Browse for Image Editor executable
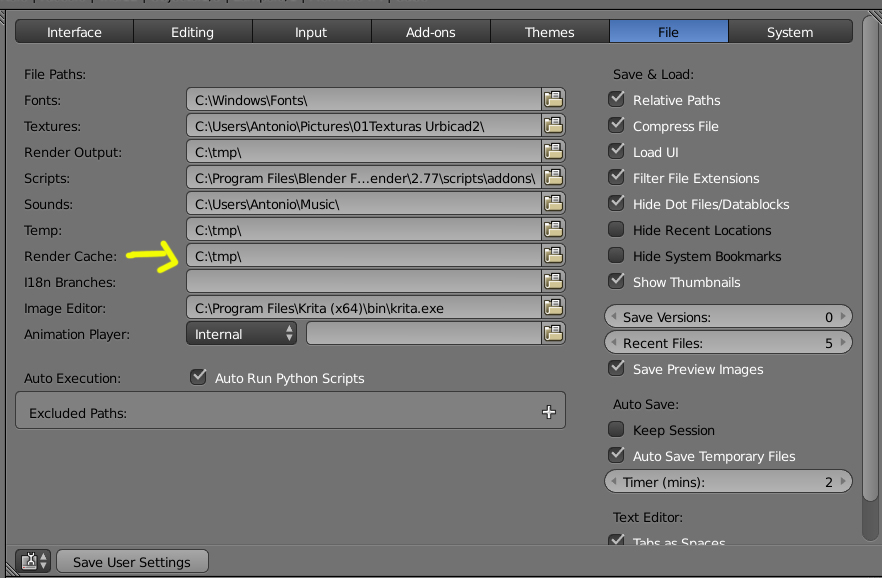 click(x=553, y=308)
